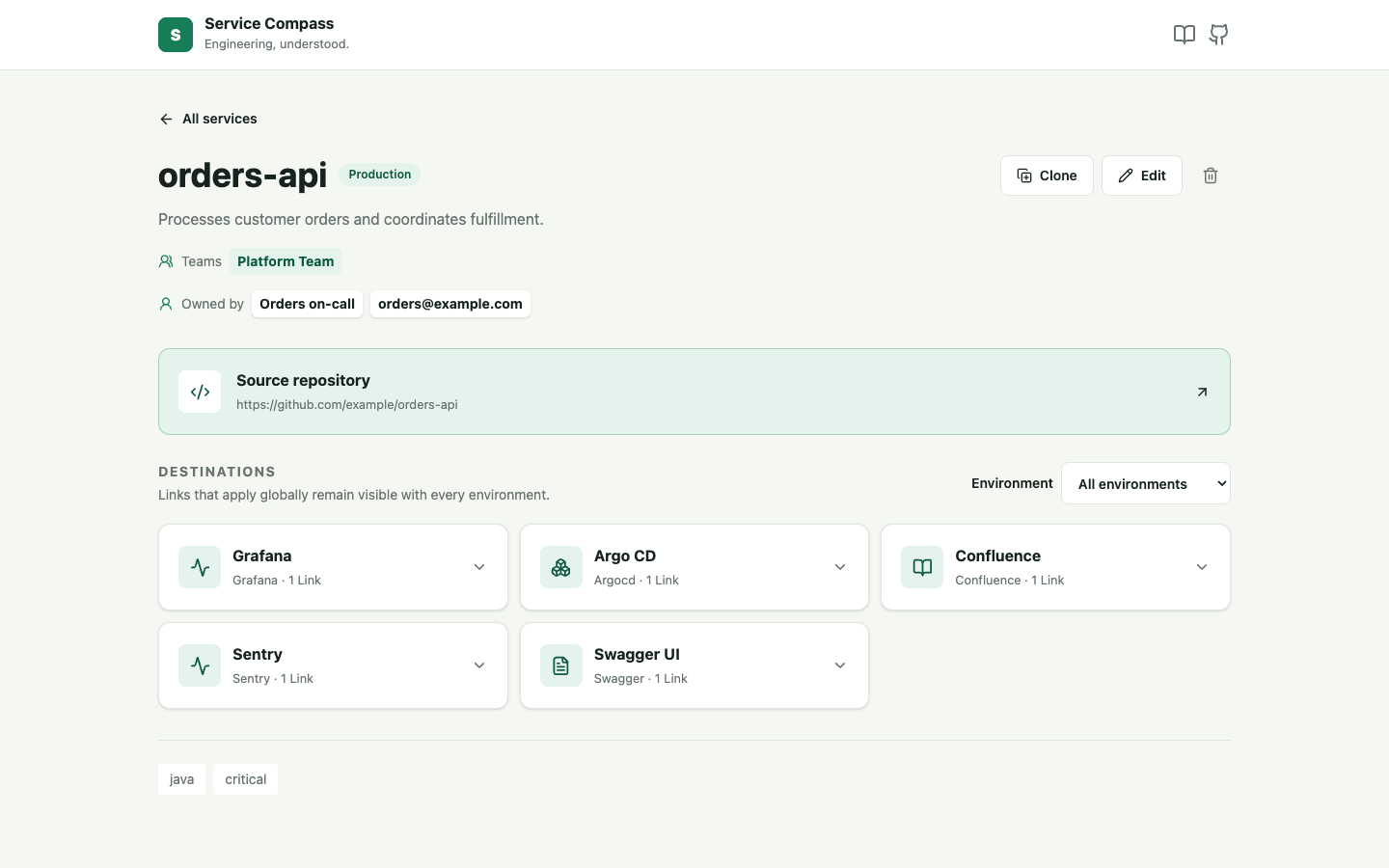The image size is (1389, 868).
Task: Click 'Processes customer orders' description text
Action: click(351, 219)
